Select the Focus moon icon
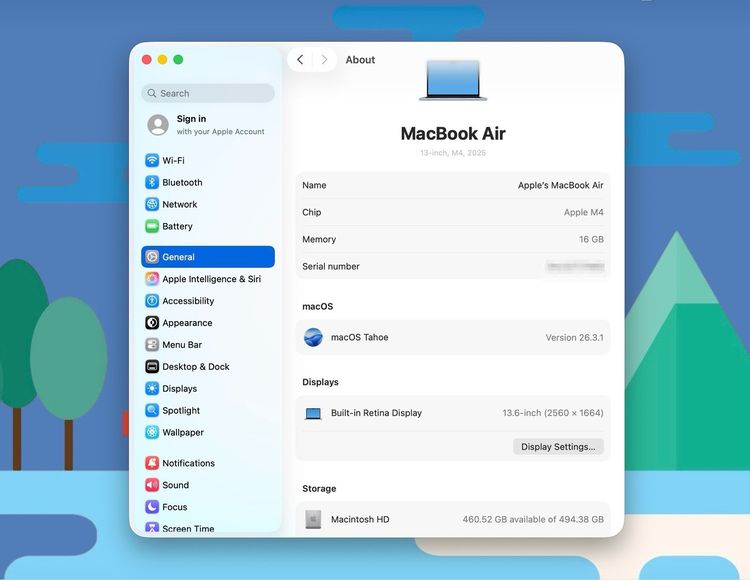Screen dimensions: 750x580 [x=152, y=507]
